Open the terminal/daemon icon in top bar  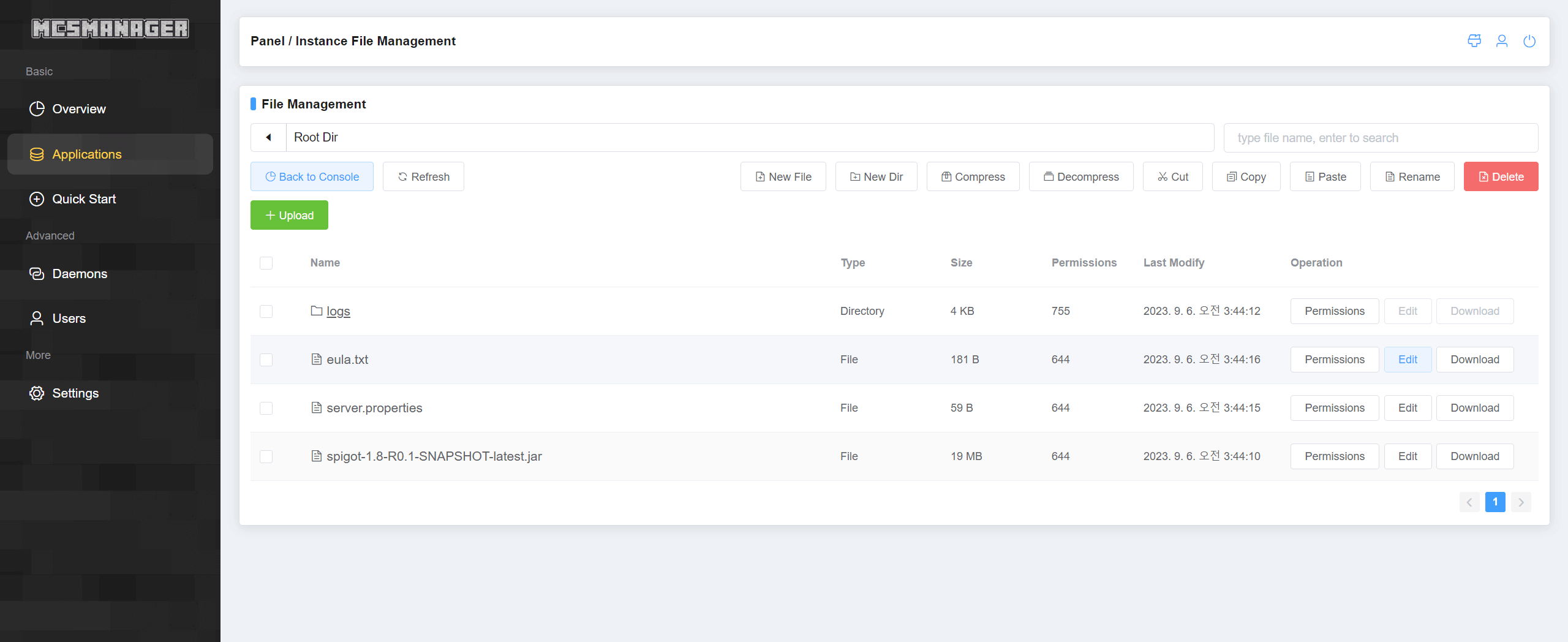pyautogui.click(x=1474, y=41)
